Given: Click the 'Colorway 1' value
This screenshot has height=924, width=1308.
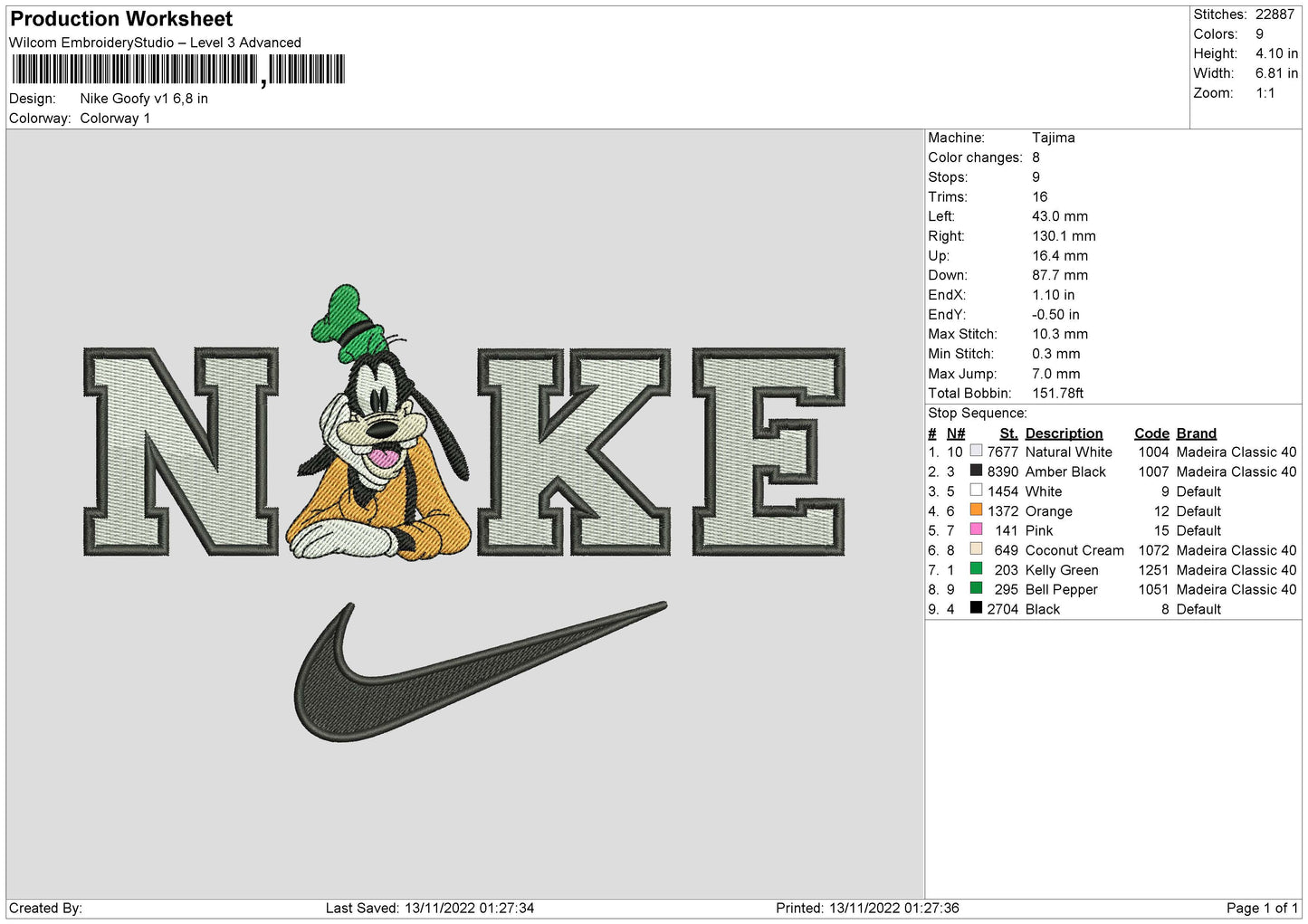Looking at the screenshot, I should pos(115,119).
